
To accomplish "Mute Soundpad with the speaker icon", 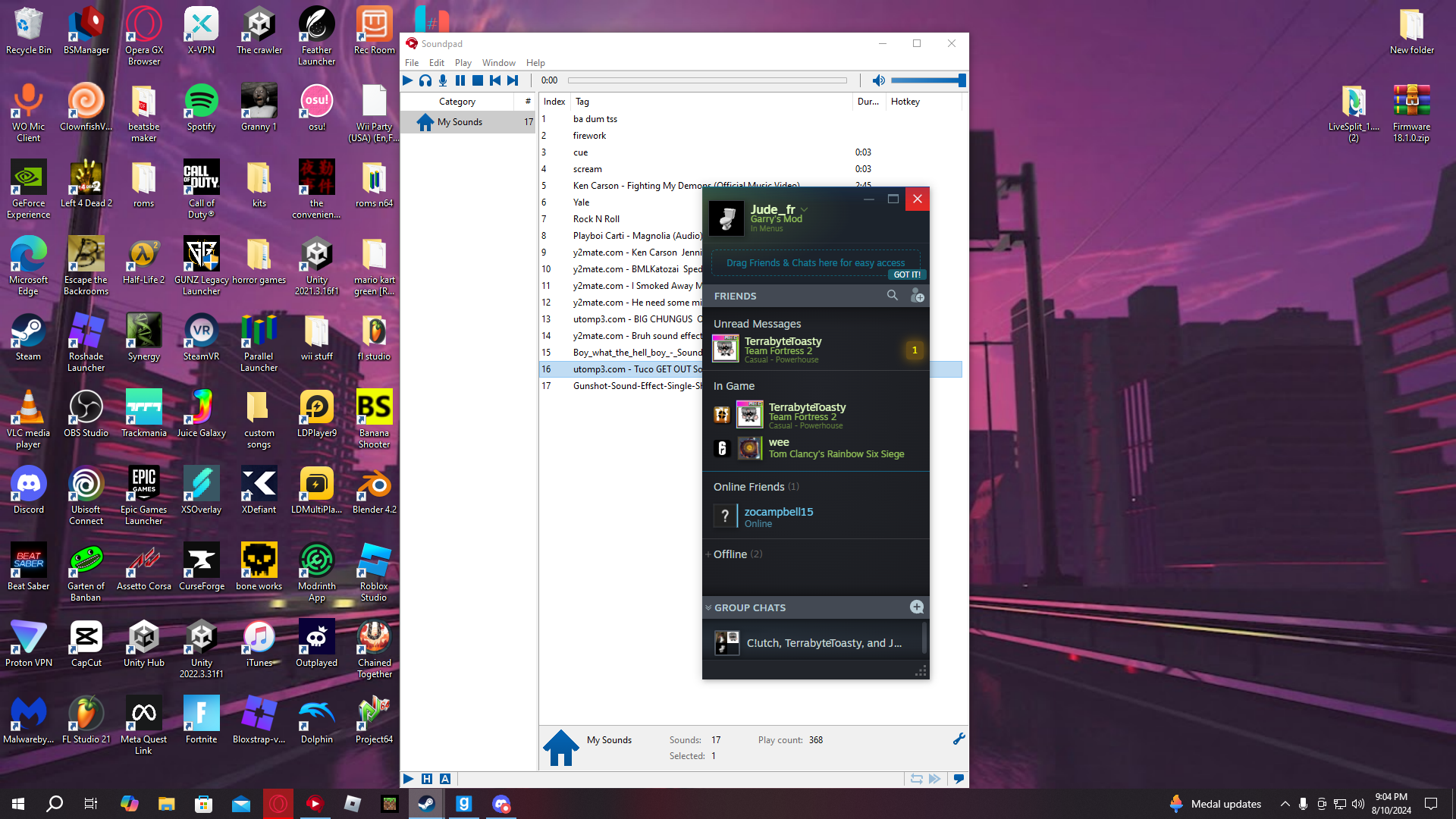I will (x=878, y=80).
